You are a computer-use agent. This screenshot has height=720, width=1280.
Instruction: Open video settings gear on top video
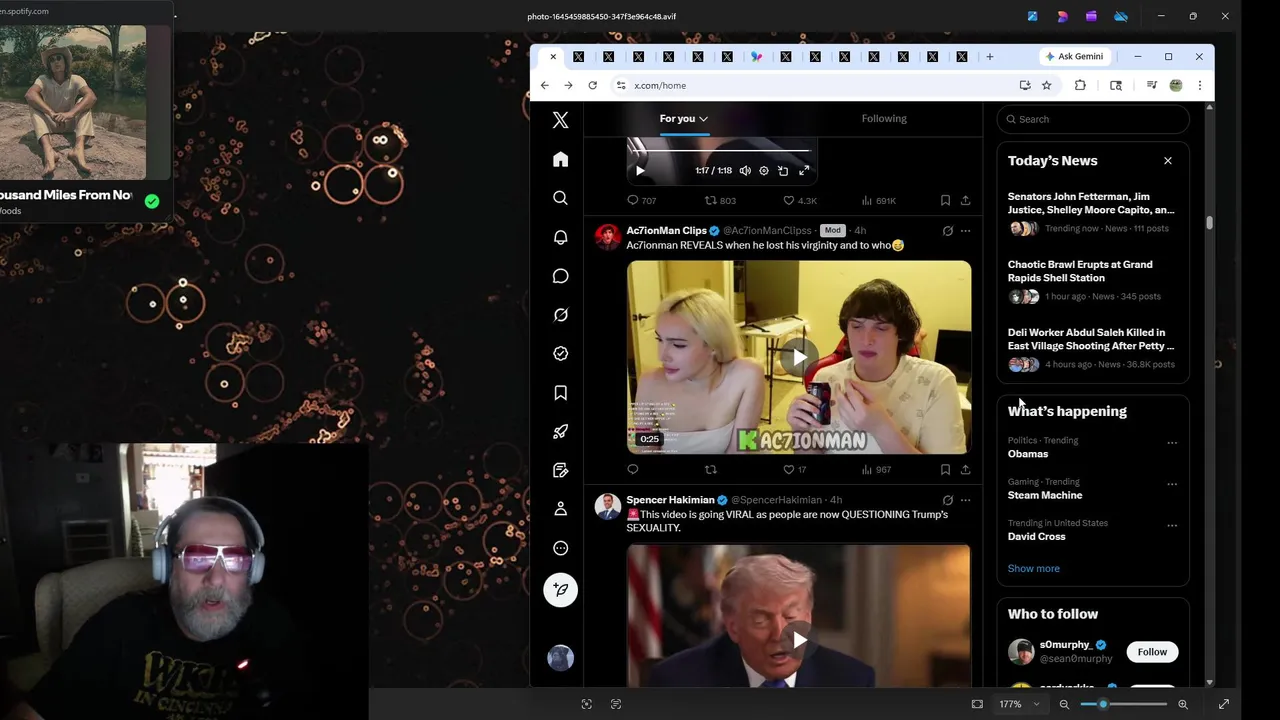[764, 171]
